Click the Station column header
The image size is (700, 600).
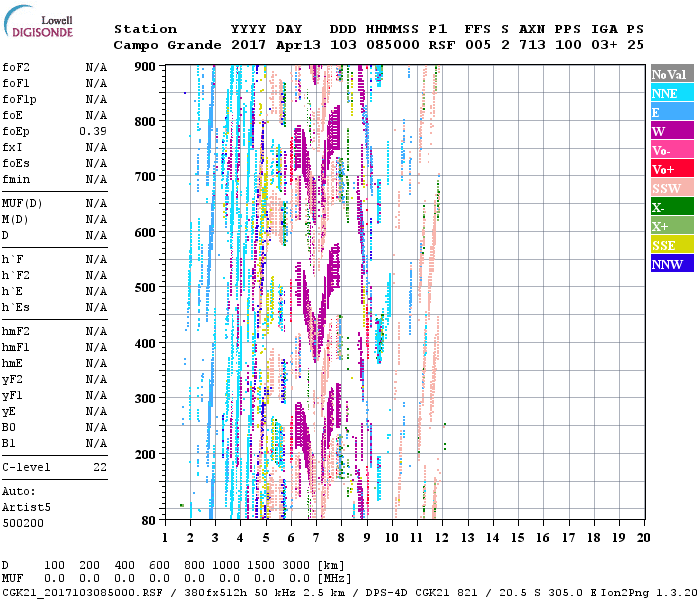point(146,29)
